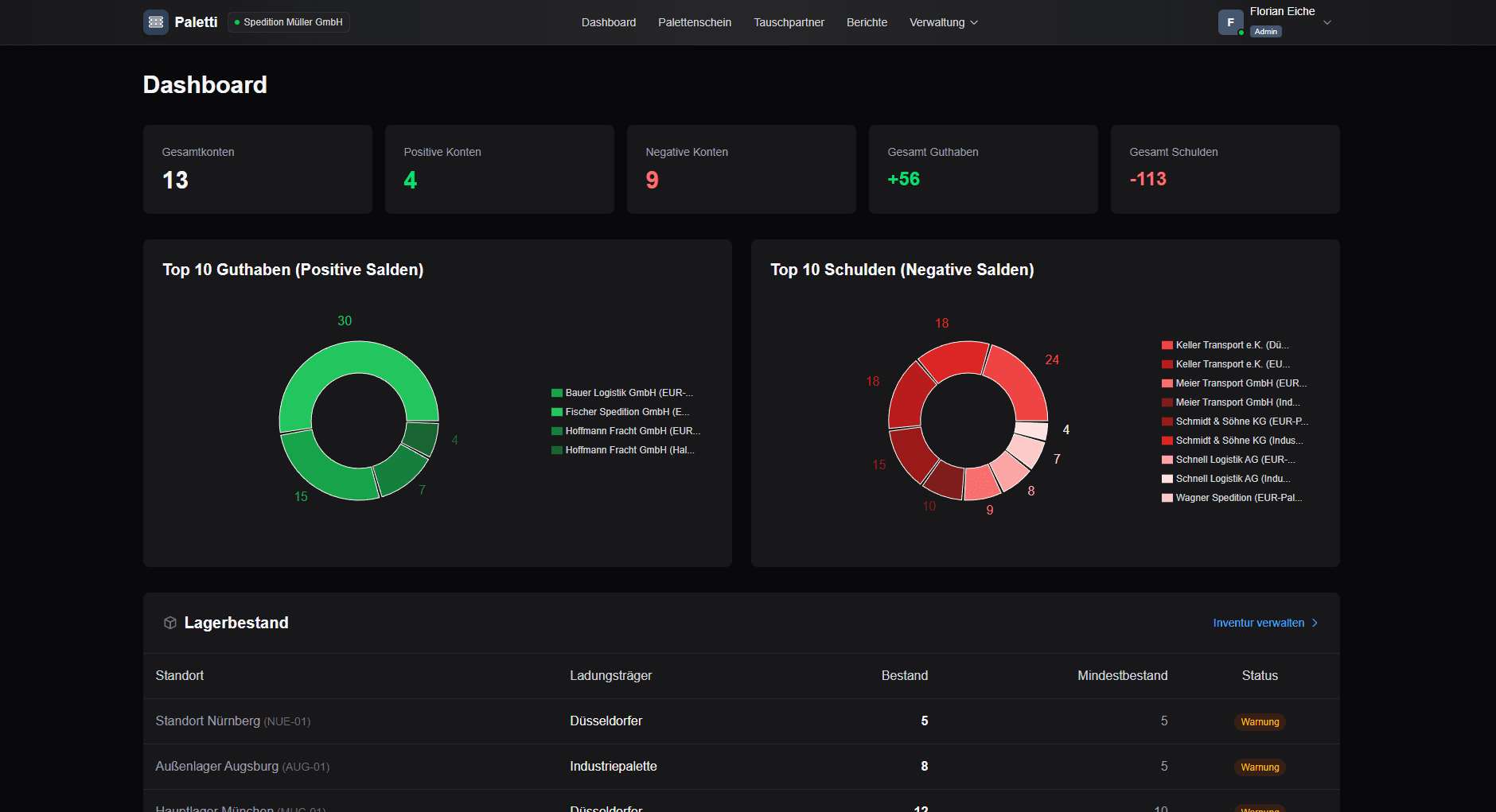
Task: Click the Paletti pallet logo icon
Action: pyautogui.click(x=155, y=21)
